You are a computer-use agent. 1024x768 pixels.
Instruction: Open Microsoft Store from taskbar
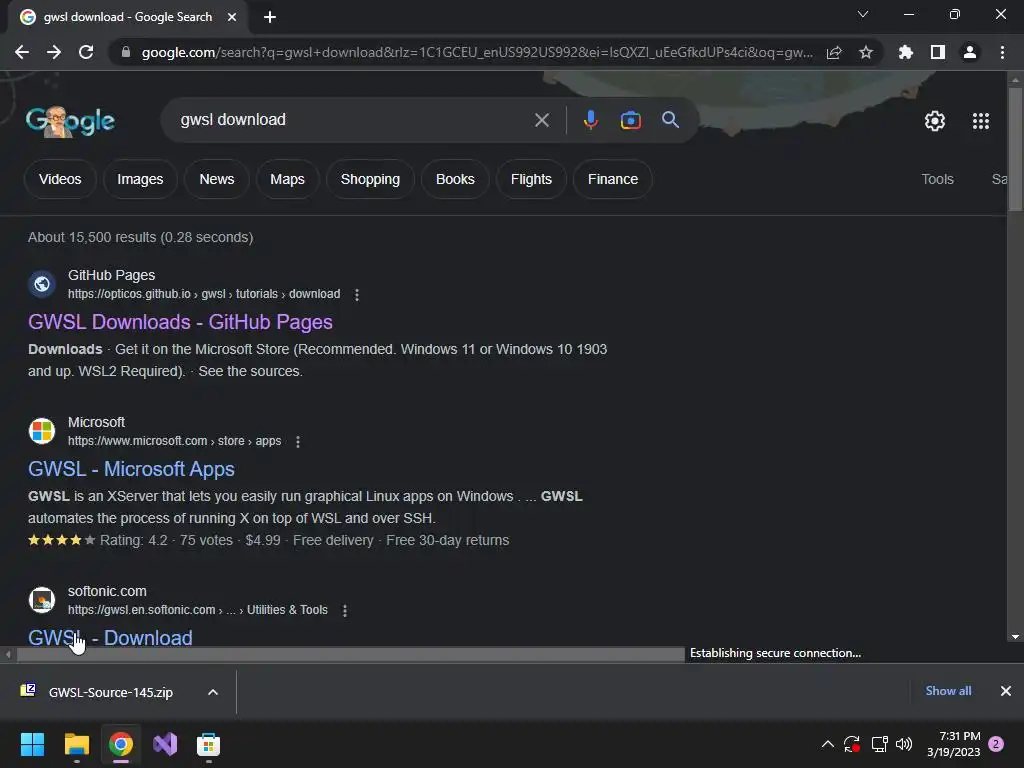point(208,744)
